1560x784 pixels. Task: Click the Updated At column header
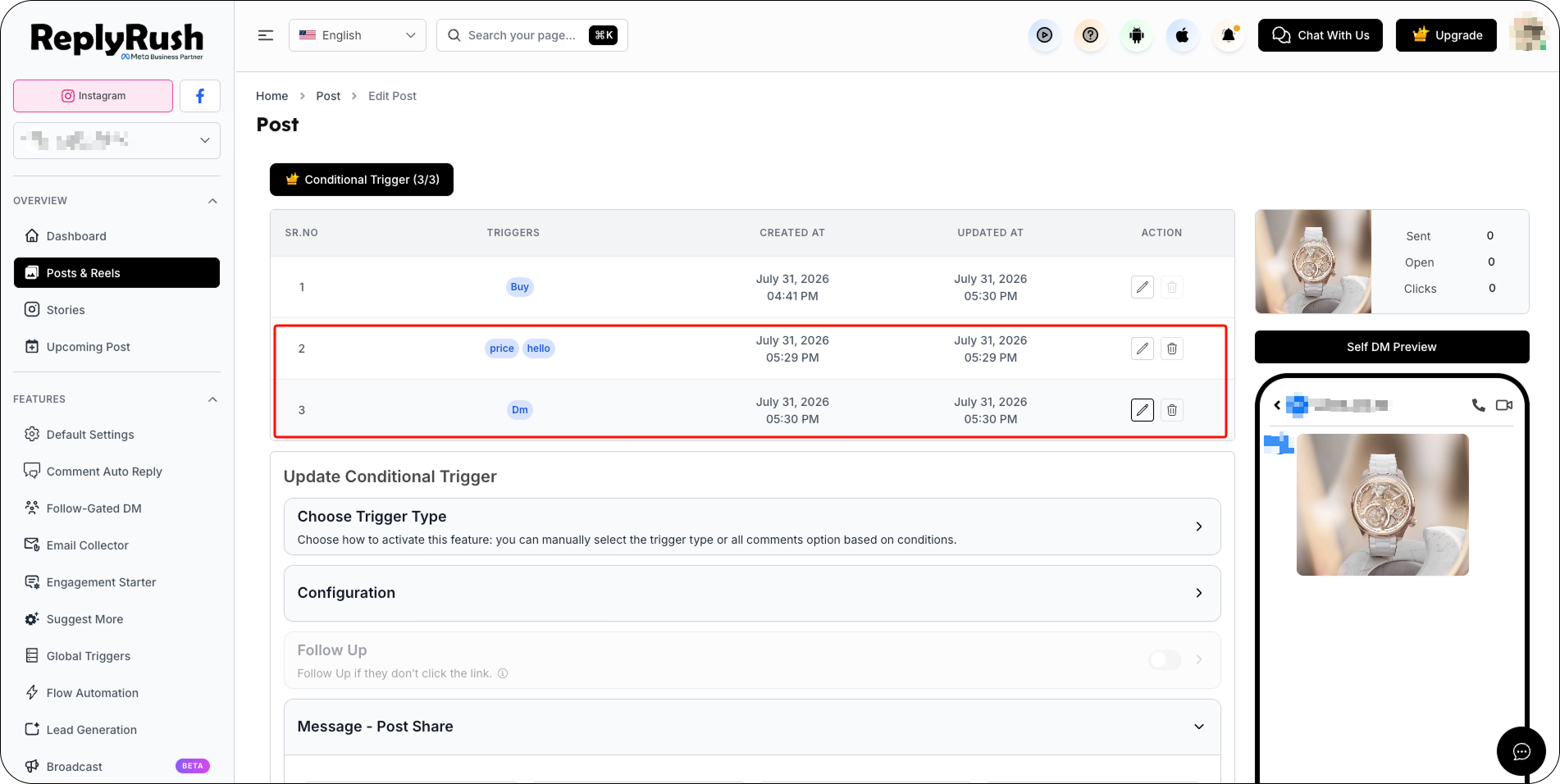tap(991, 233)
